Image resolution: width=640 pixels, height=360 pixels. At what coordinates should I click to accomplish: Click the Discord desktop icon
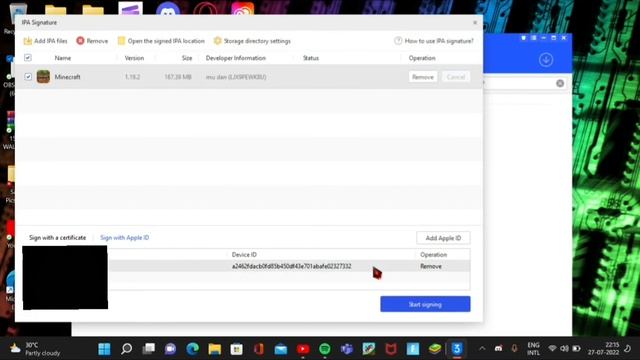(x=168, y=9)
